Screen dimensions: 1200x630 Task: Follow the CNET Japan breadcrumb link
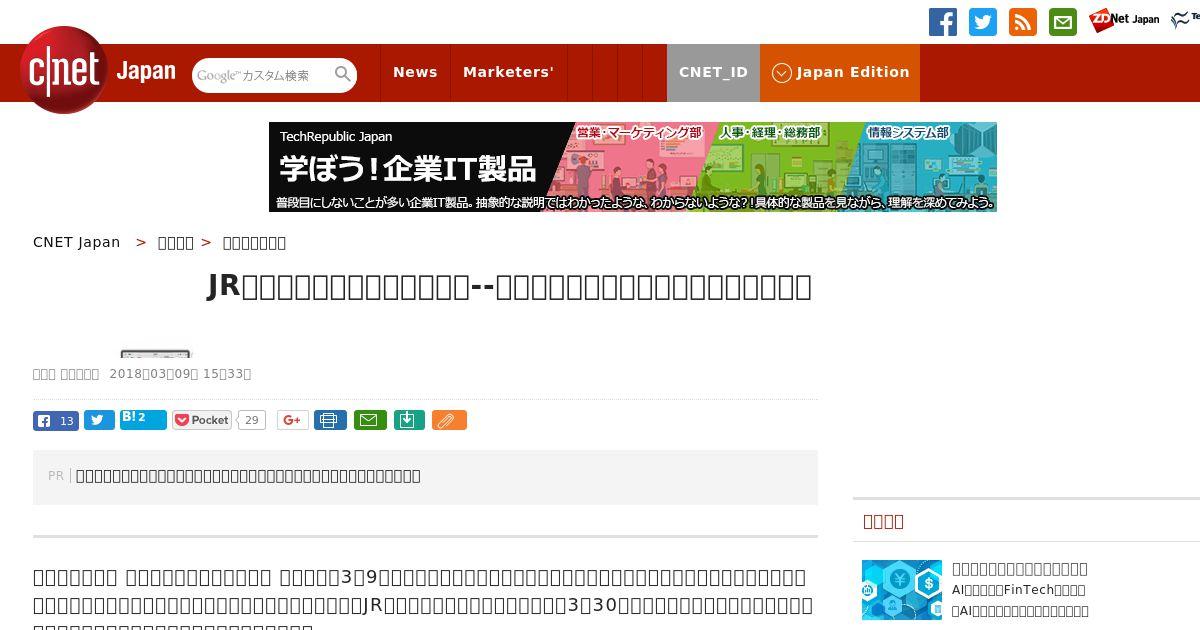click(x=77, y=242)
